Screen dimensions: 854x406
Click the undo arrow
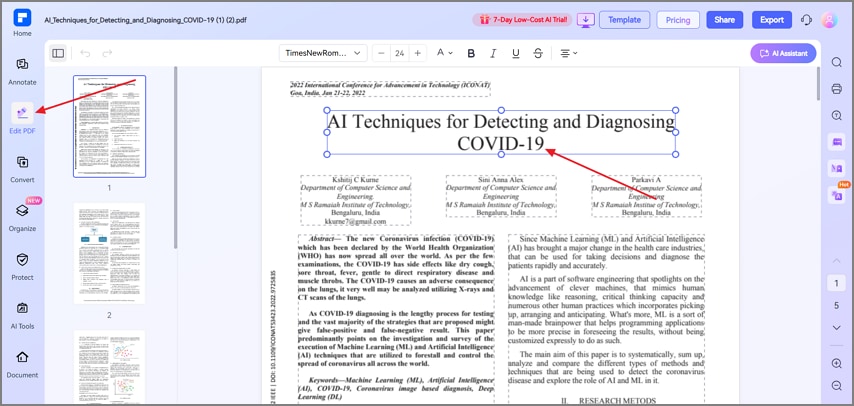[x=85, y=53]
